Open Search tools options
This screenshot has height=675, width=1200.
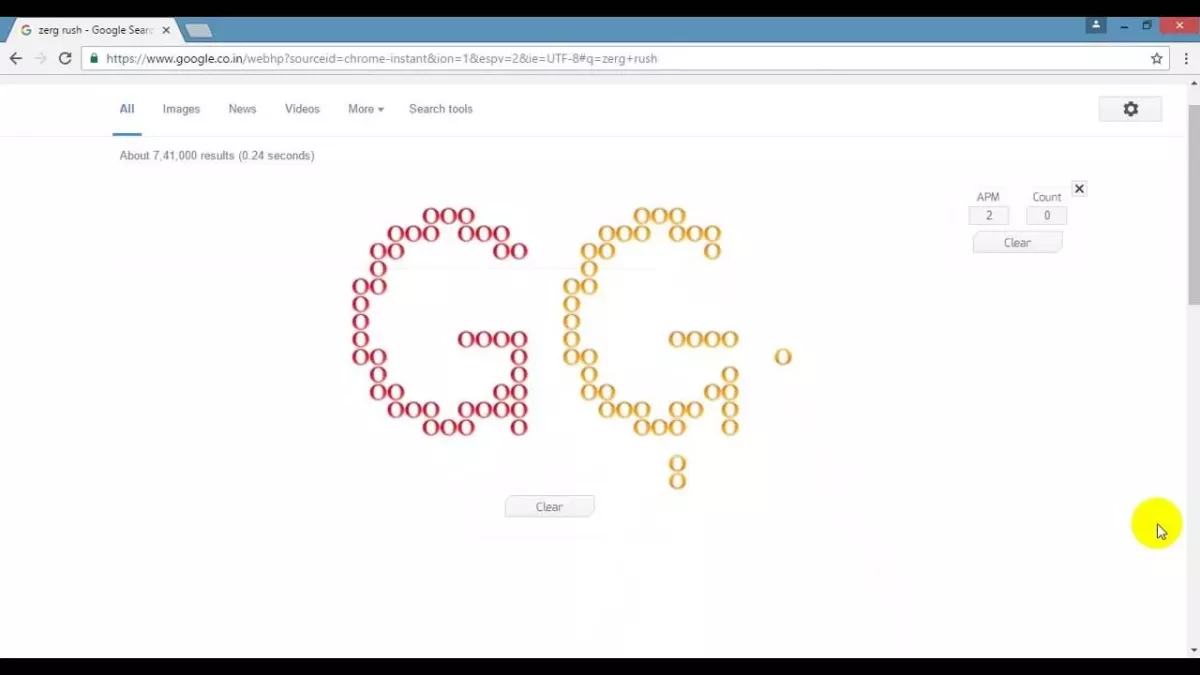(x=441, y=109)
